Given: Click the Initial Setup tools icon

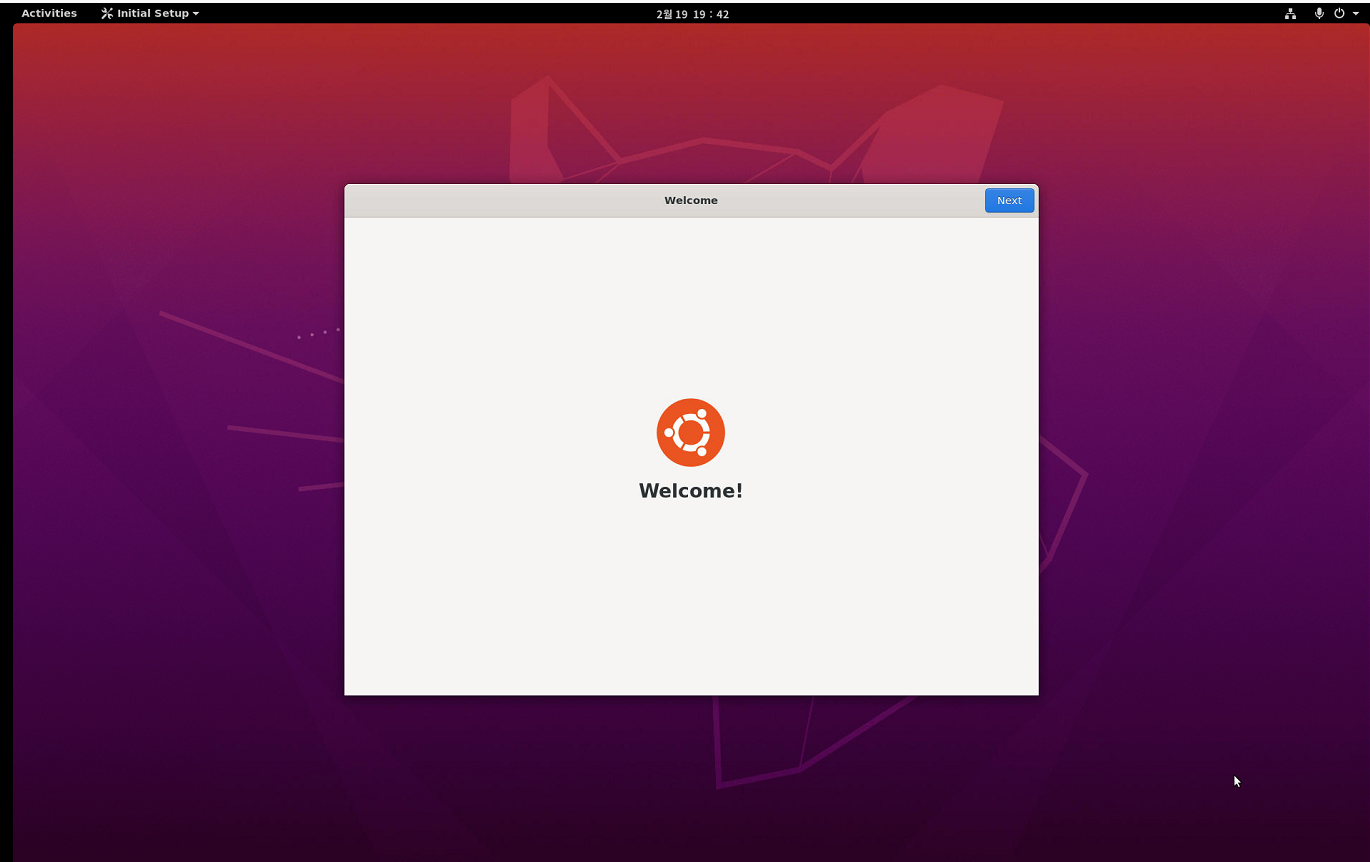Looking at the screenshot, I should pyautogui.click(x=107, y=13).
